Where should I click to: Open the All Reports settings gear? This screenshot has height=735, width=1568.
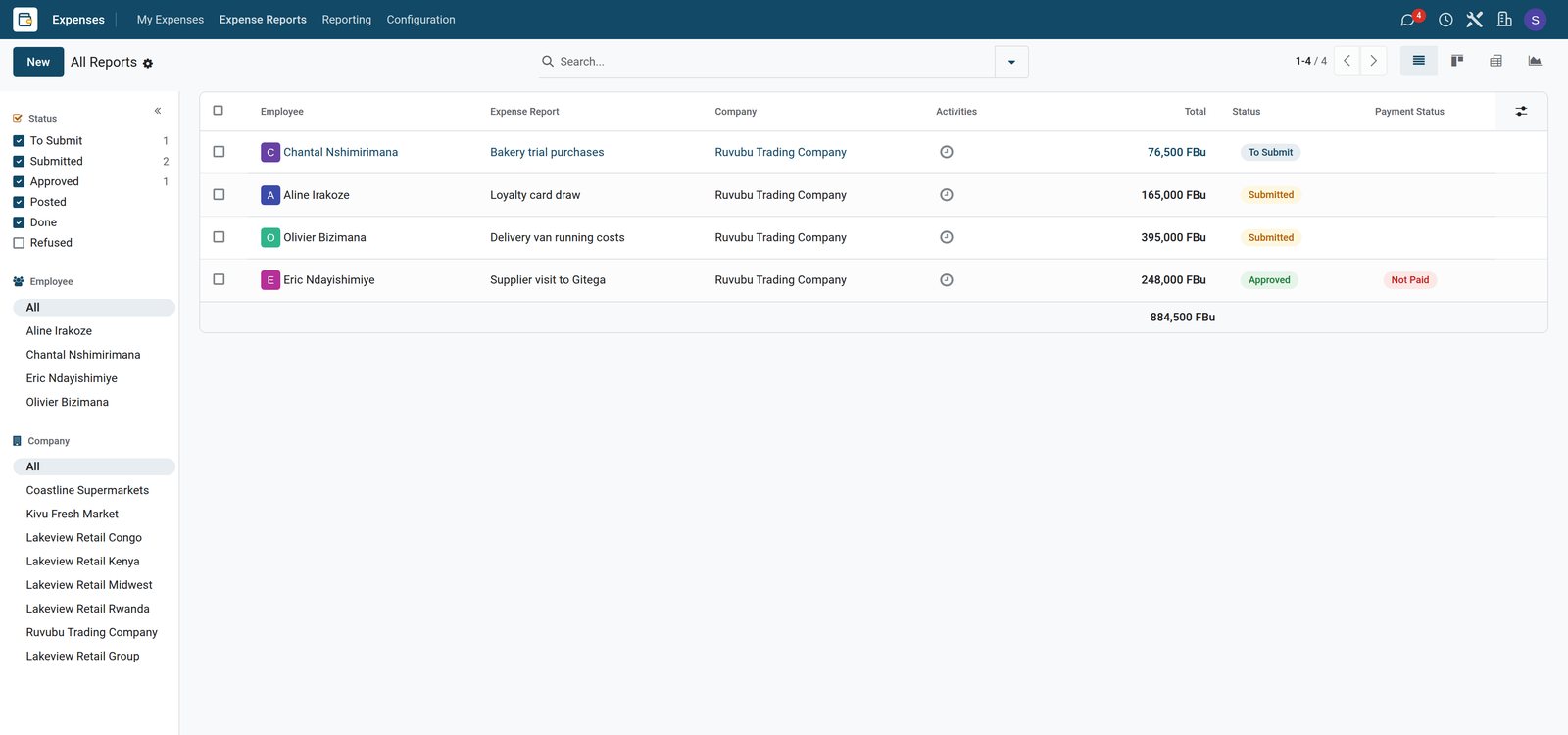pyautogui.click(x=148, y=63)
